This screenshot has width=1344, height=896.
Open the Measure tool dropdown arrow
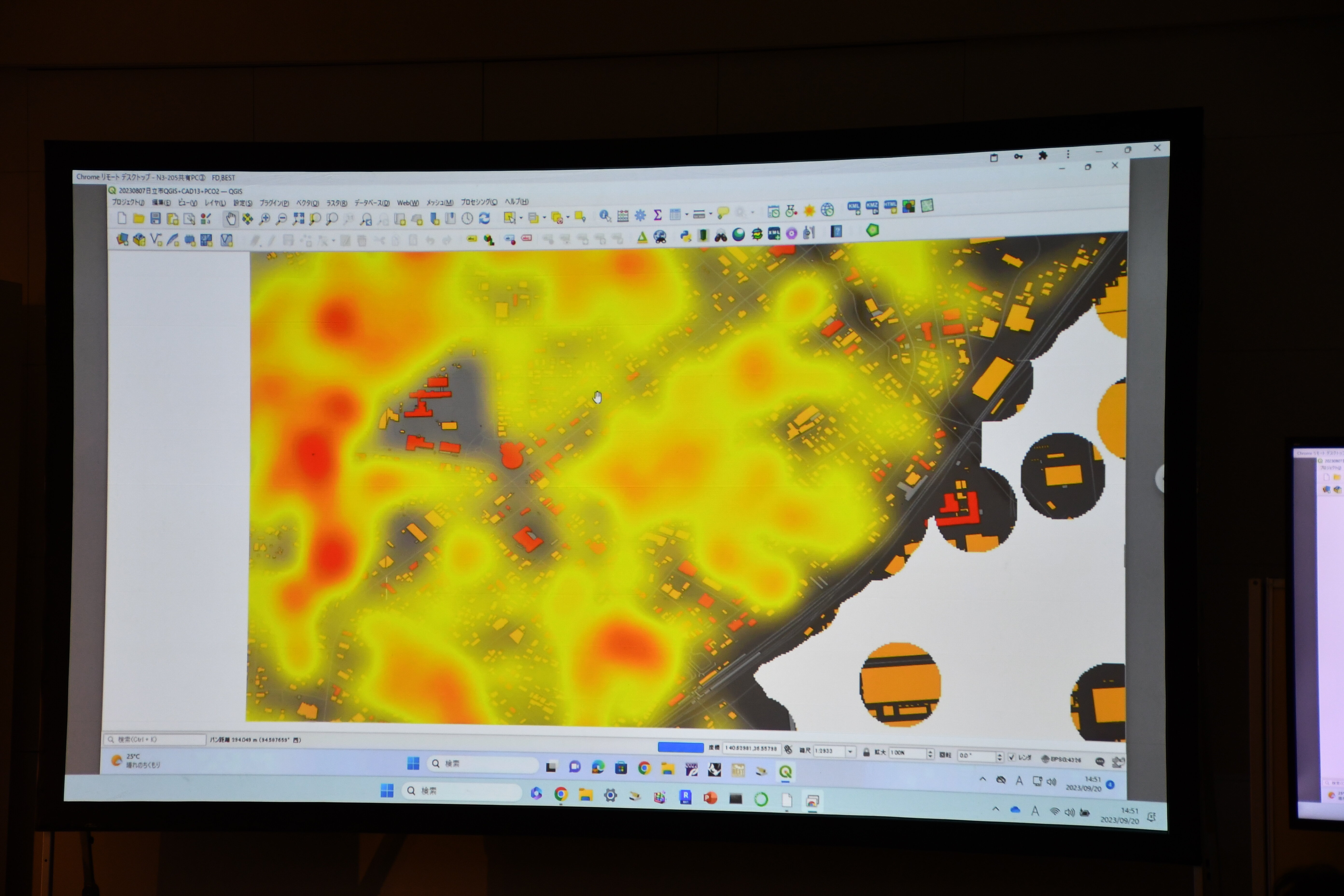(x=711, y=214)
